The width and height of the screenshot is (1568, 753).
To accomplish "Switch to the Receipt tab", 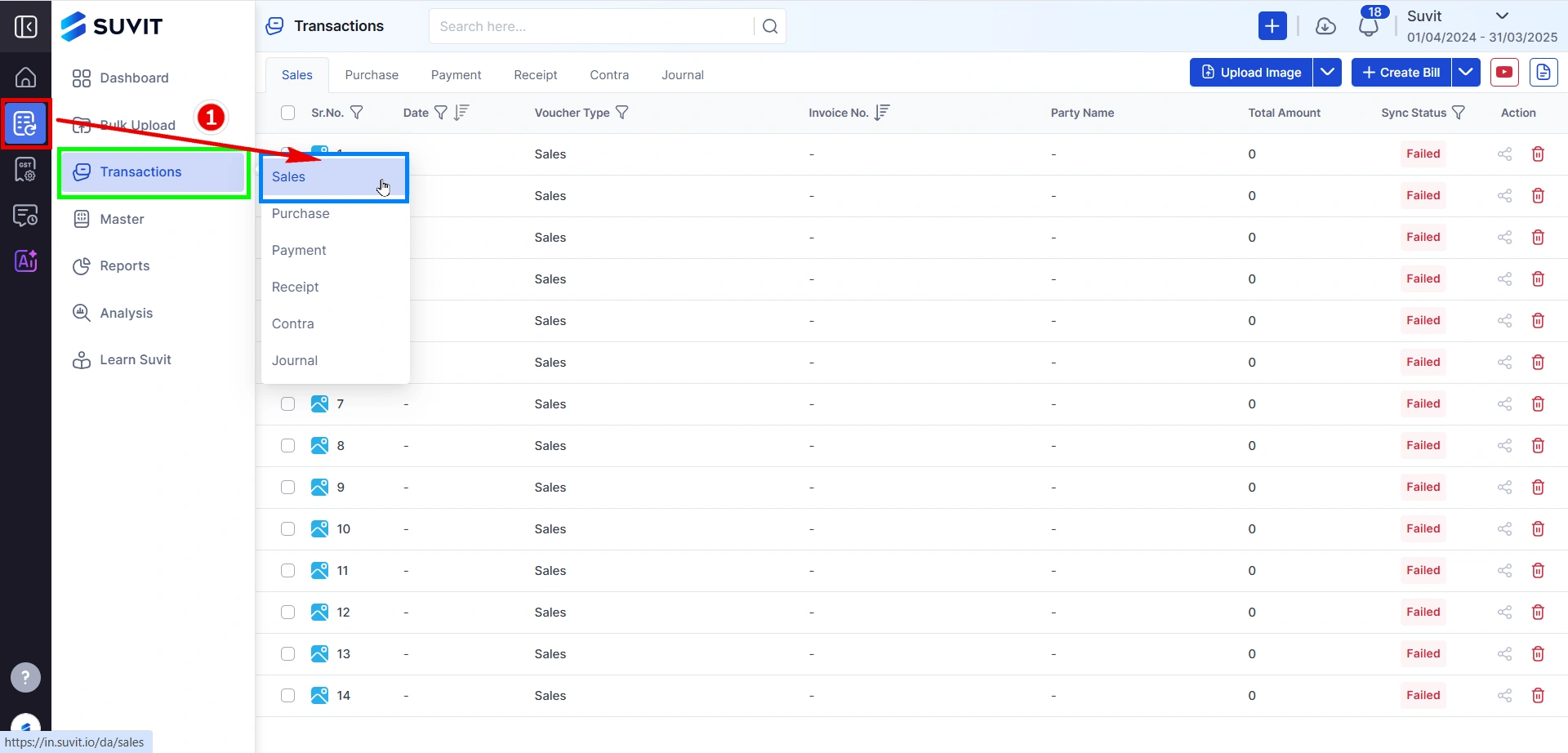I will tap(536, 75).
